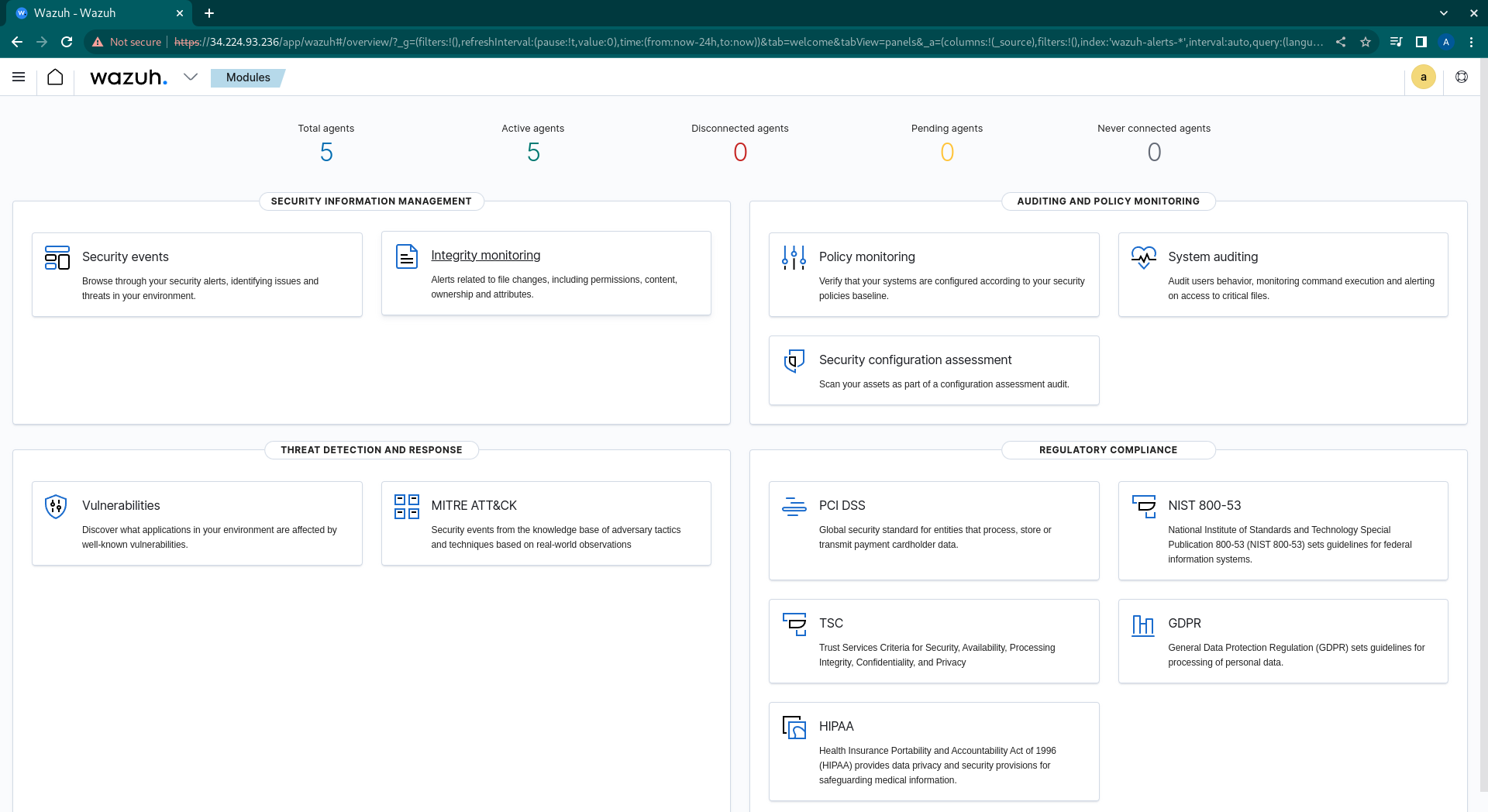Open the navigation hamburger menu
Screen dimensions: 1488x812
coord(19,77)
